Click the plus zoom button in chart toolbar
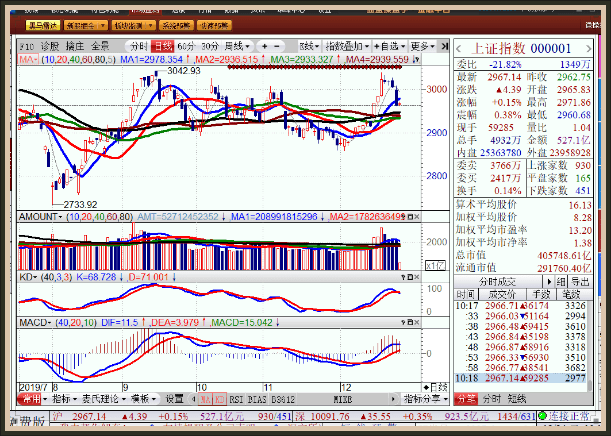Image resolution: width=611 pixels, height=436 pixels. [x=265, y=46]
